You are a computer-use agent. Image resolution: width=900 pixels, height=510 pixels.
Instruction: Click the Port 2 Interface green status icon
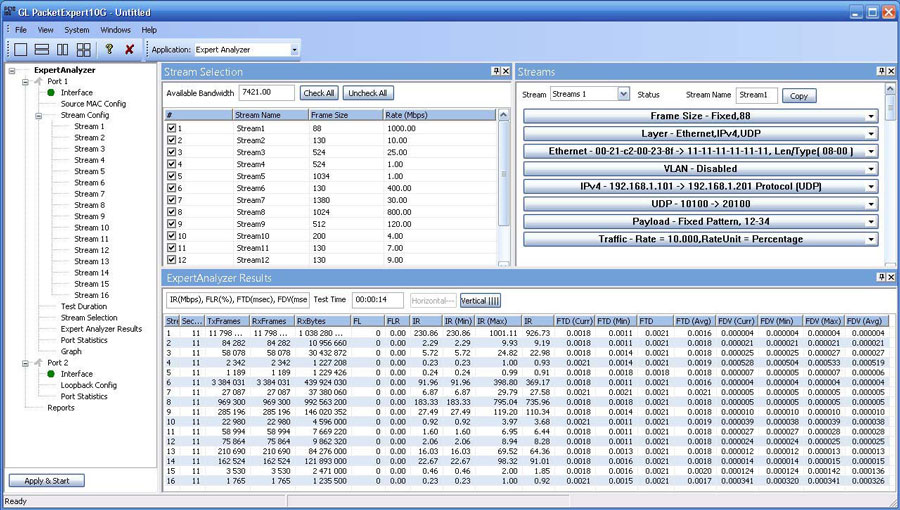click(x=51, y=373)
